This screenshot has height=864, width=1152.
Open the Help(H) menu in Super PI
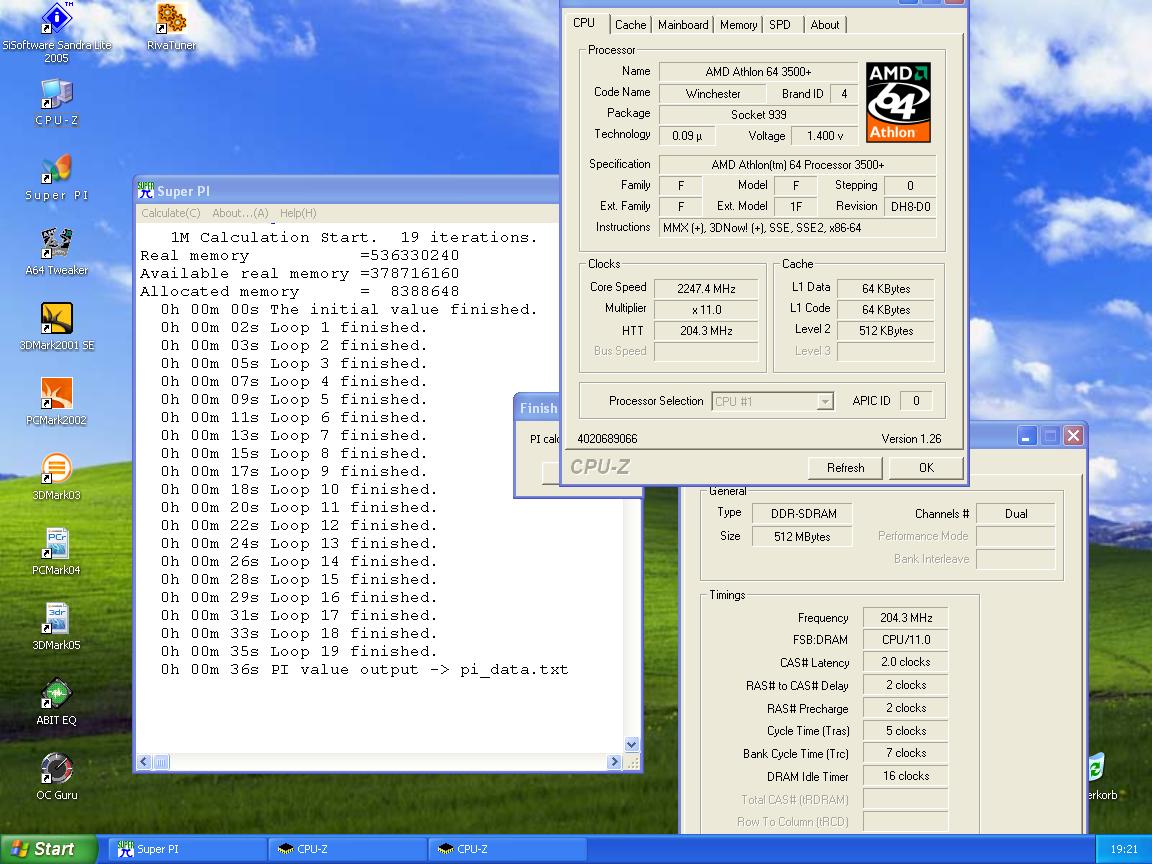[298, 213]
